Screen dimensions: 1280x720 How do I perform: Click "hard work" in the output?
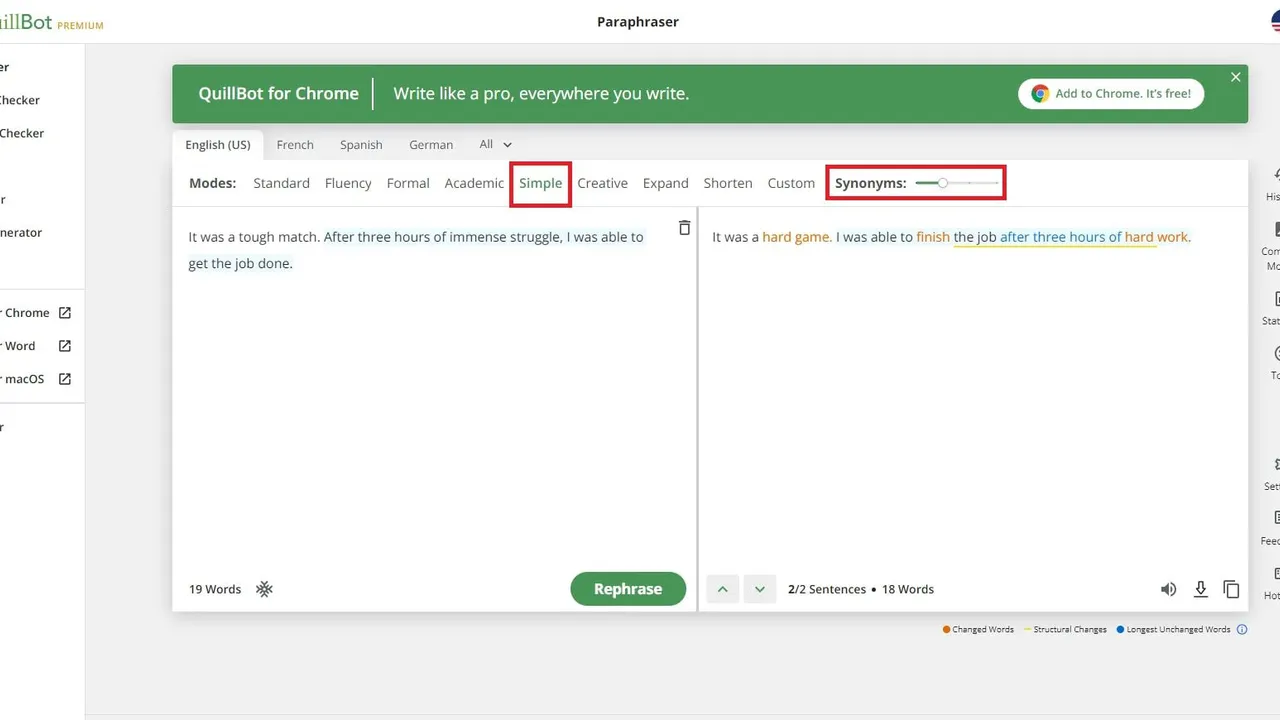coord(1155,237)
